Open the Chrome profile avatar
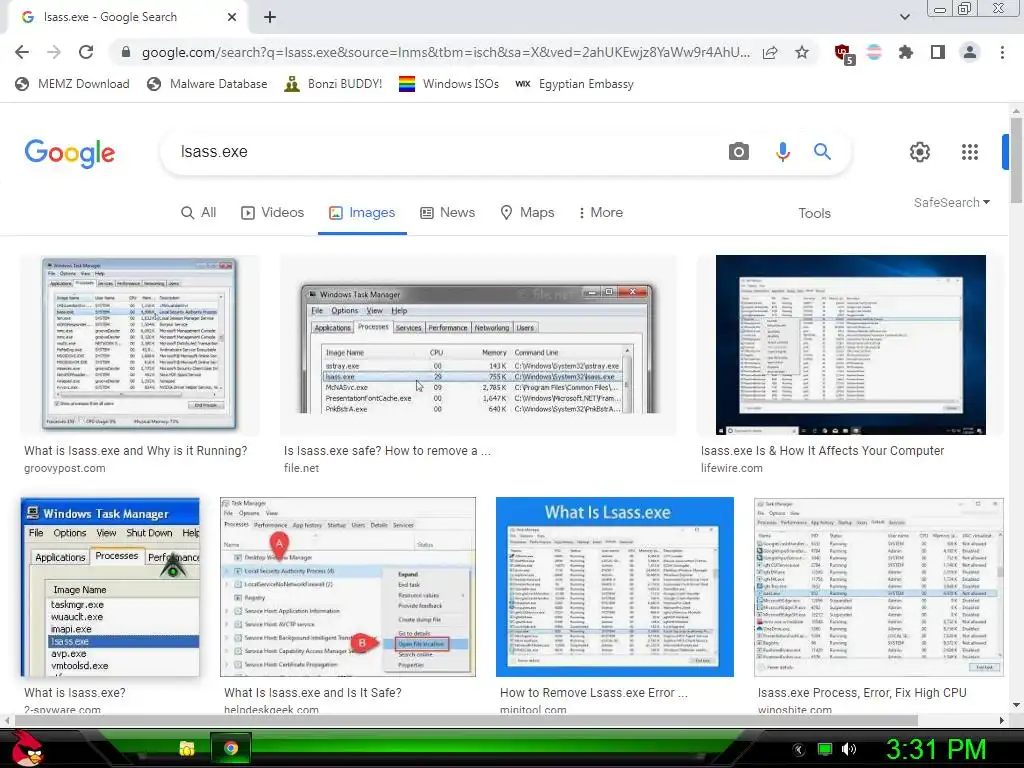The image size is (1024, 768). pos(970,52)
